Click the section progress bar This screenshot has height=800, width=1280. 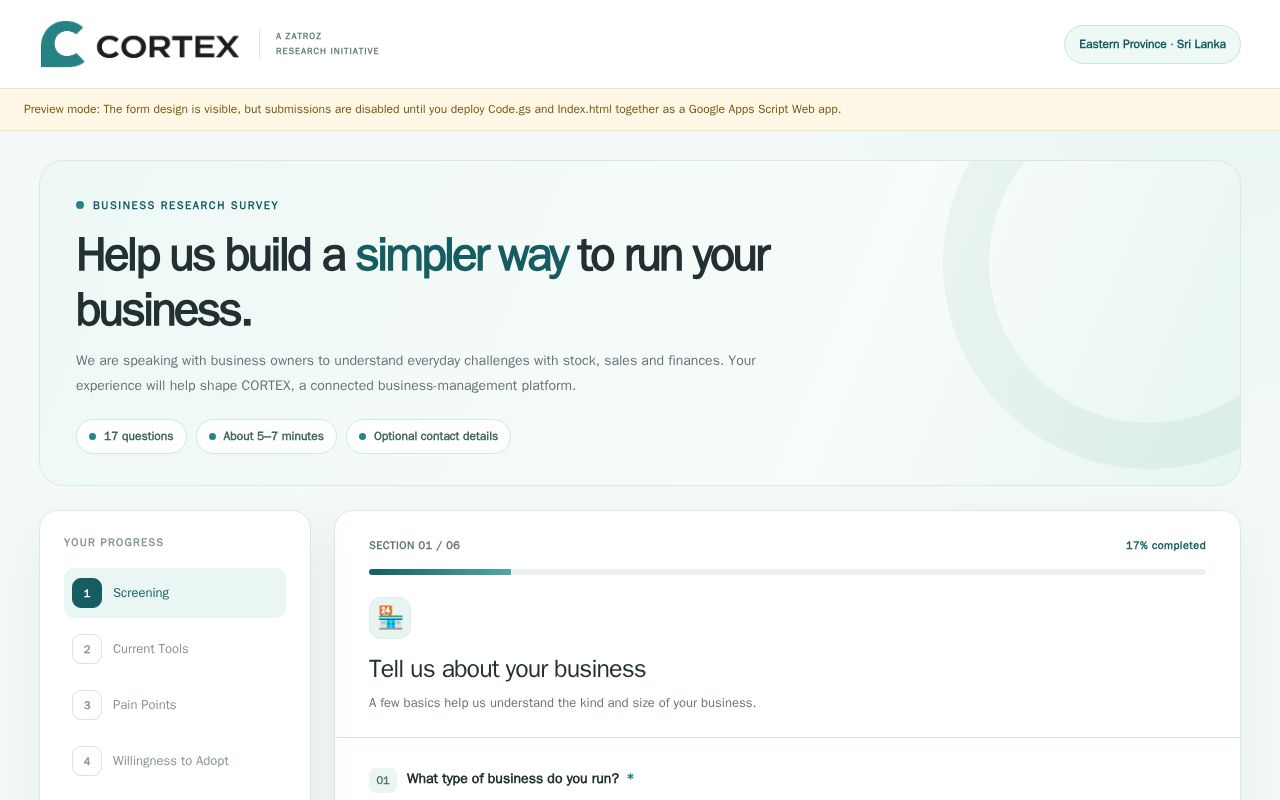(x=787, y=572)
